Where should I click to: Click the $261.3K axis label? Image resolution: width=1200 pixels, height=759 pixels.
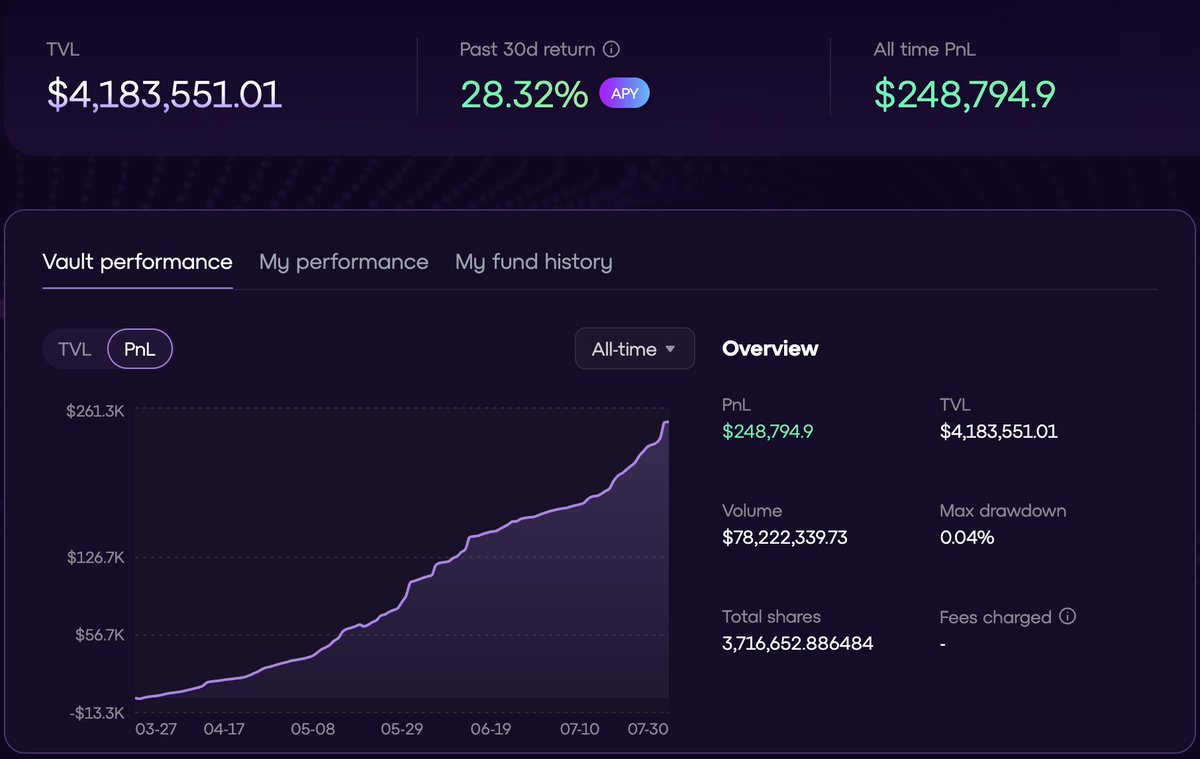click(x=97, y=410)
